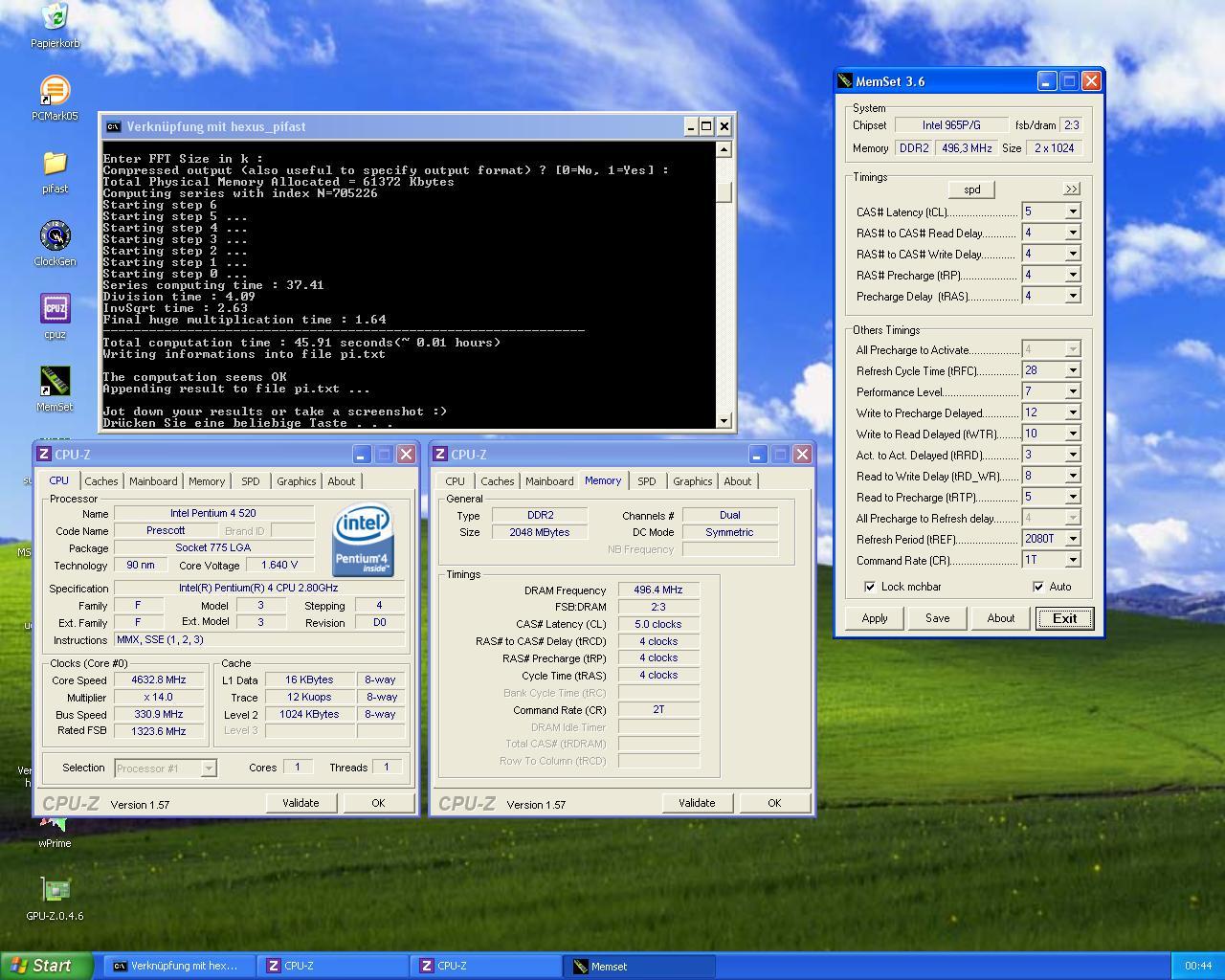Viewport: 1225px width, 980px height.
Task: Open the PCMark05 desktop shortcut
Action: coord(55,98)
